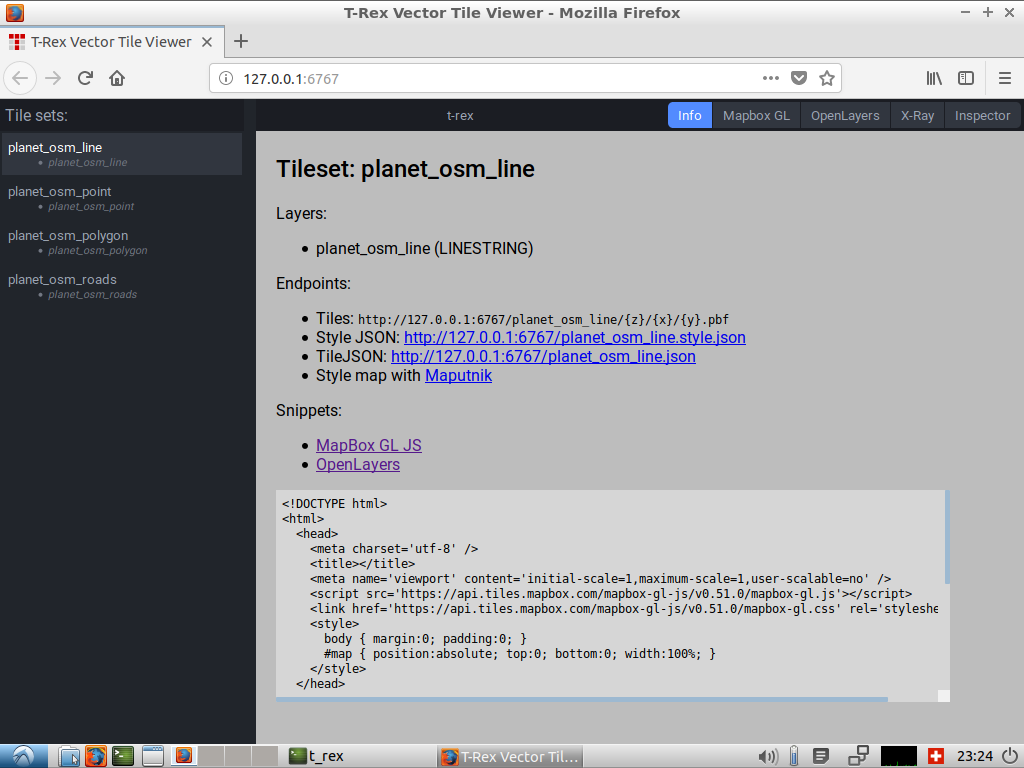Click the Tiles endpoint URL text
This screenshot has width=1024, height=768.
pos(543,319)
